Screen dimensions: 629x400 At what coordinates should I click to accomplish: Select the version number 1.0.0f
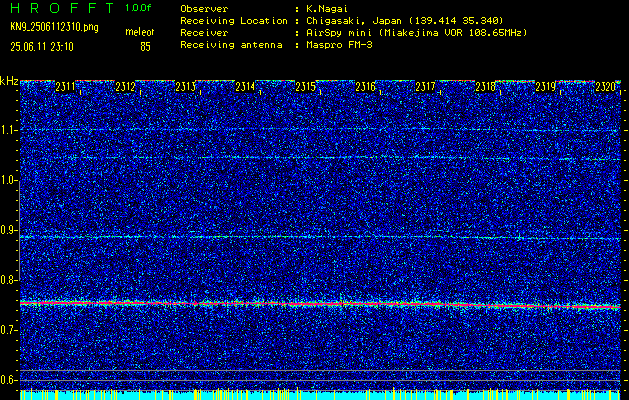(138, 8)
